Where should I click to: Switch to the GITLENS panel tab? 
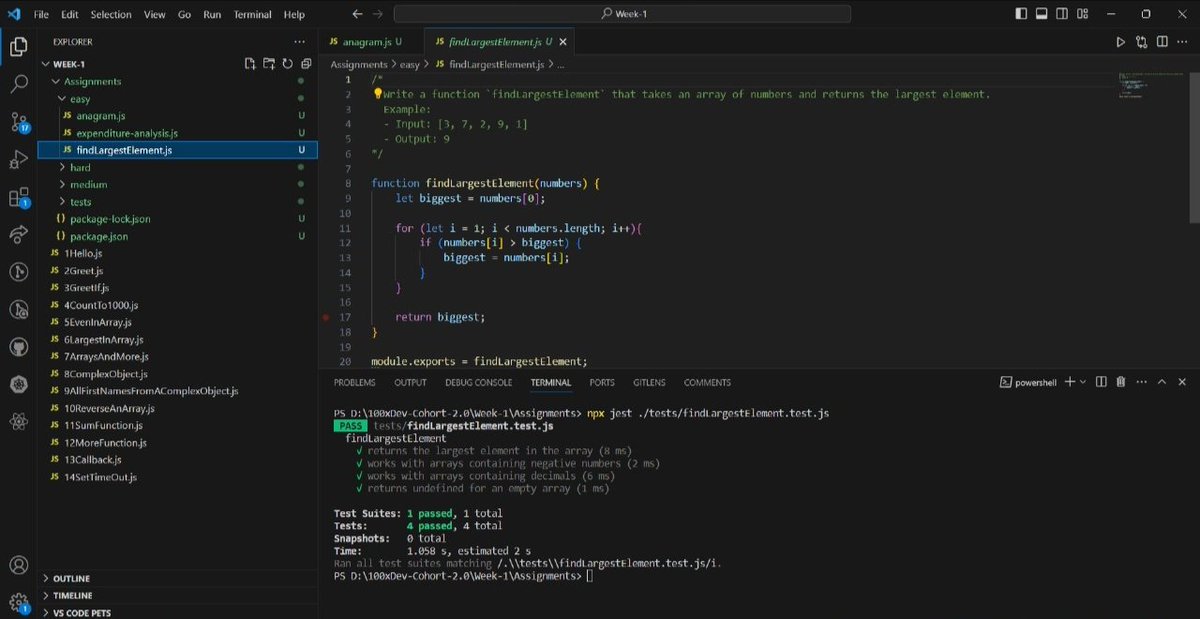pyautogui.click(x=649, y=382)
